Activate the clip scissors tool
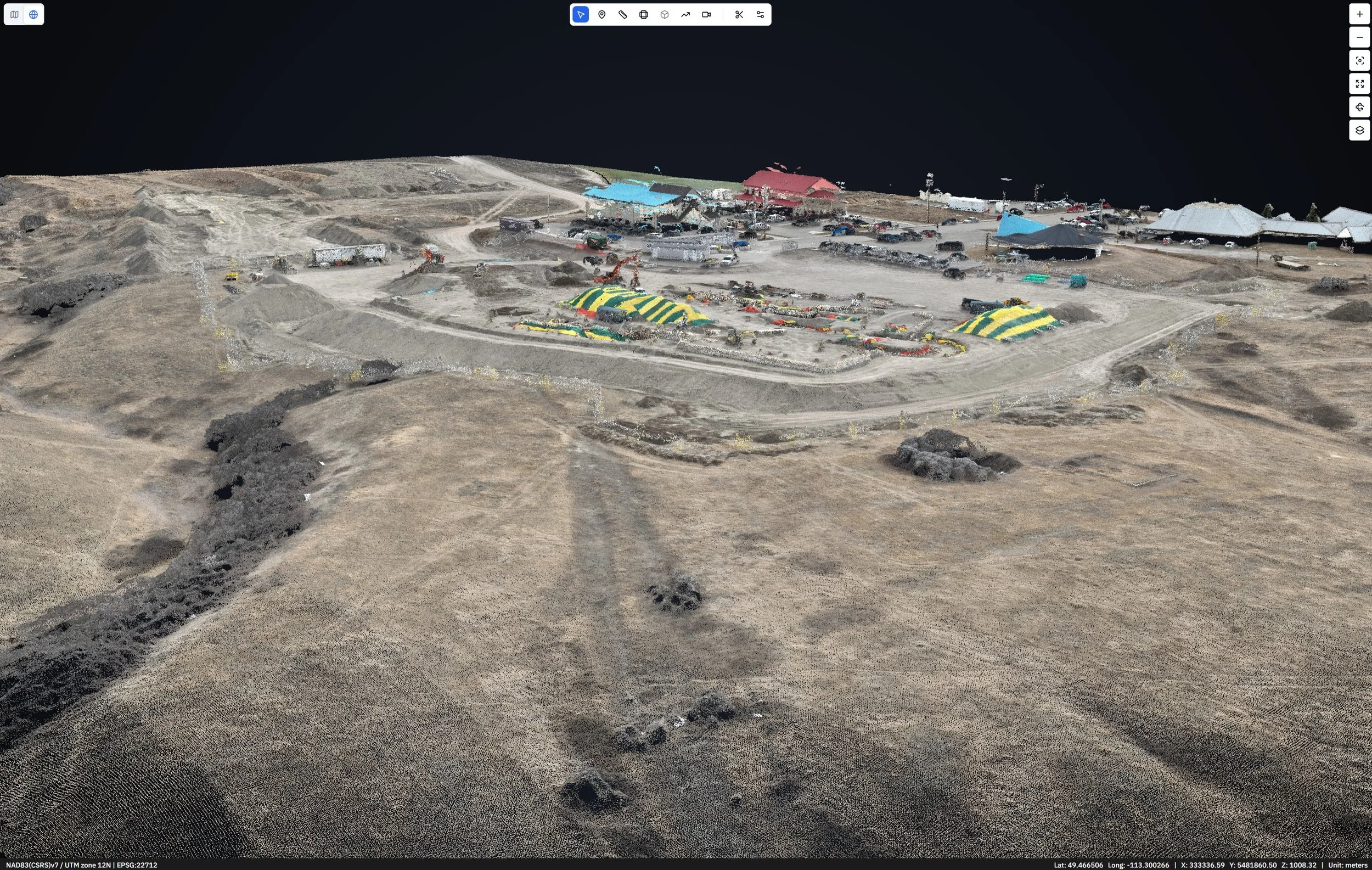1372x870 pixels. click(x=739, y=14)
